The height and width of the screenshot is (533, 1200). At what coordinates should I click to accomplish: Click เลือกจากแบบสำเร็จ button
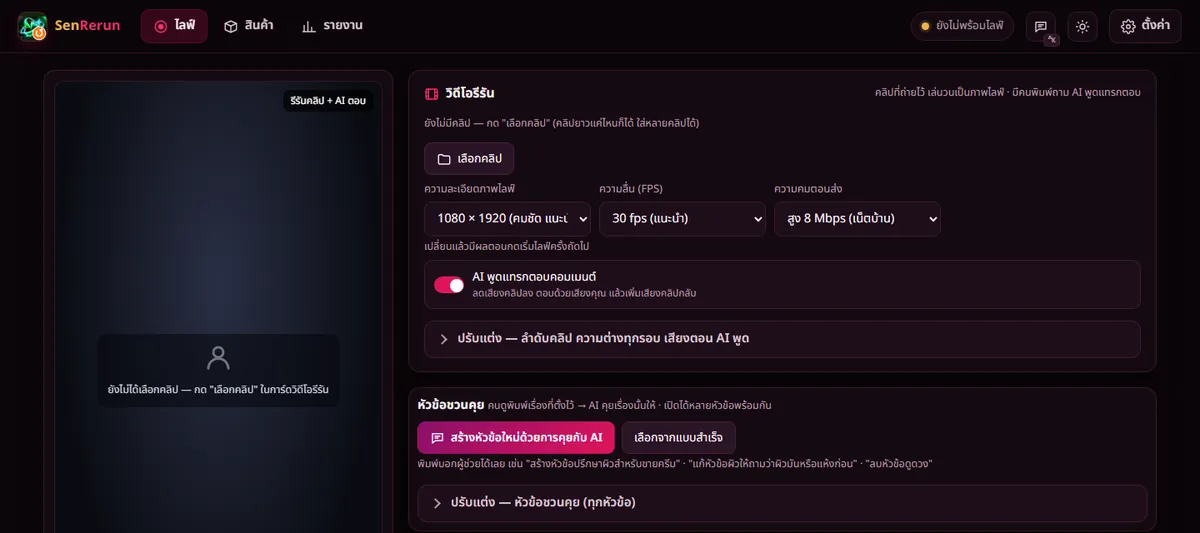click(x=678, y=438)
